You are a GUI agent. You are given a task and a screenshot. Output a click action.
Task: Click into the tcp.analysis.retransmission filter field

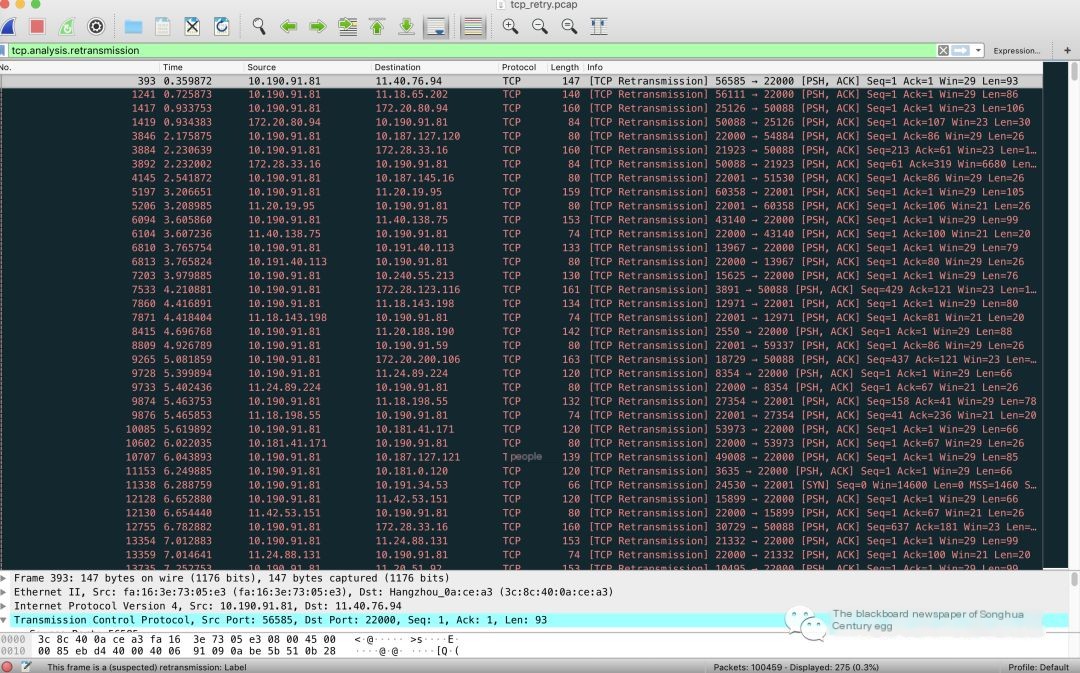(x=471, y=50)
